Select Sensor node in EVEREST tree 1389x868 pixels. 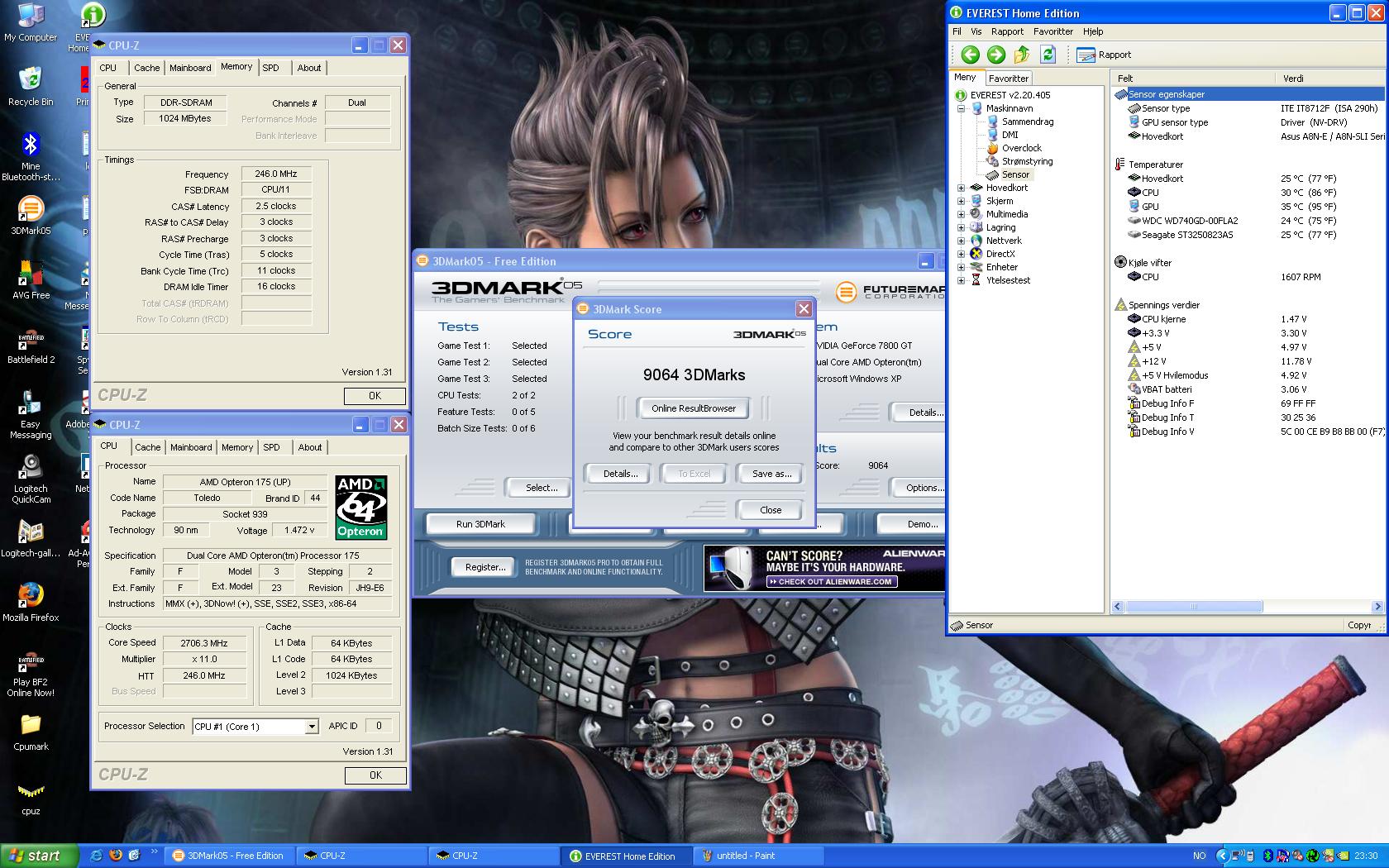tap(1015, 174)
